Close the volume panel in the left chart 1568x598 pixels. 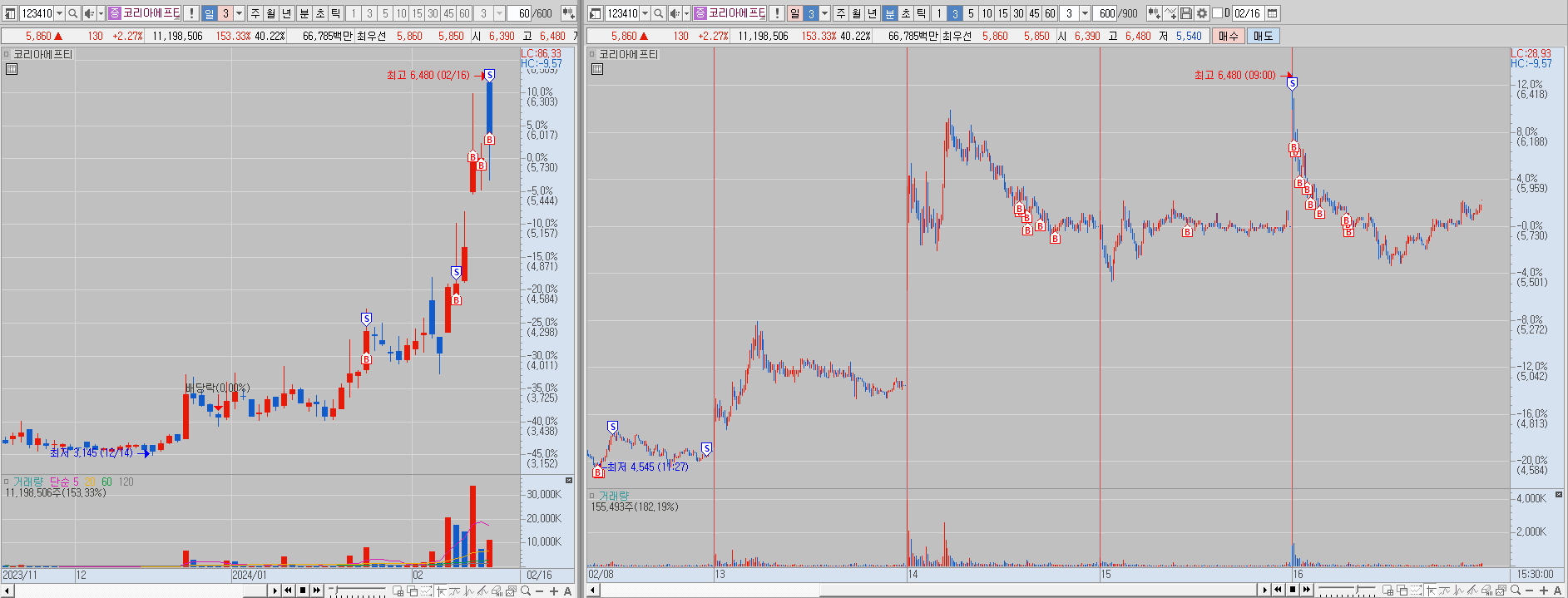point(569,481)
